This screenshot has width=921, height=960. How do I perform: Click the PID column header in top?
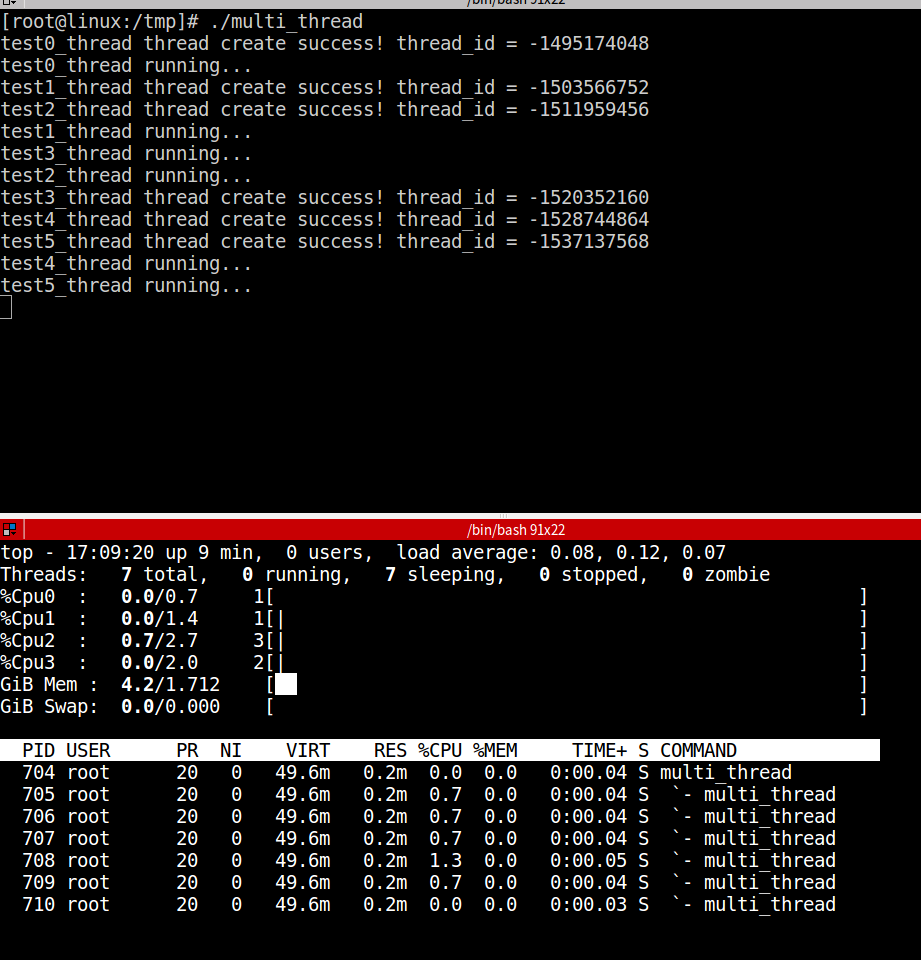coord(39,750)
